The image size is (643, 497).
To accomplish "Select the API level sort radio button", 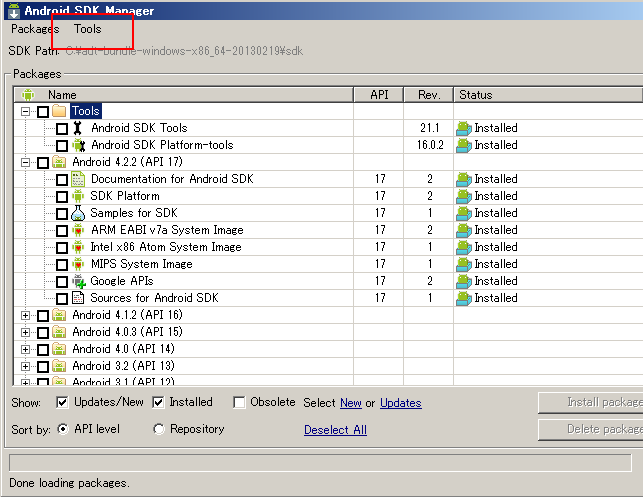I will (x=63, y=429).
